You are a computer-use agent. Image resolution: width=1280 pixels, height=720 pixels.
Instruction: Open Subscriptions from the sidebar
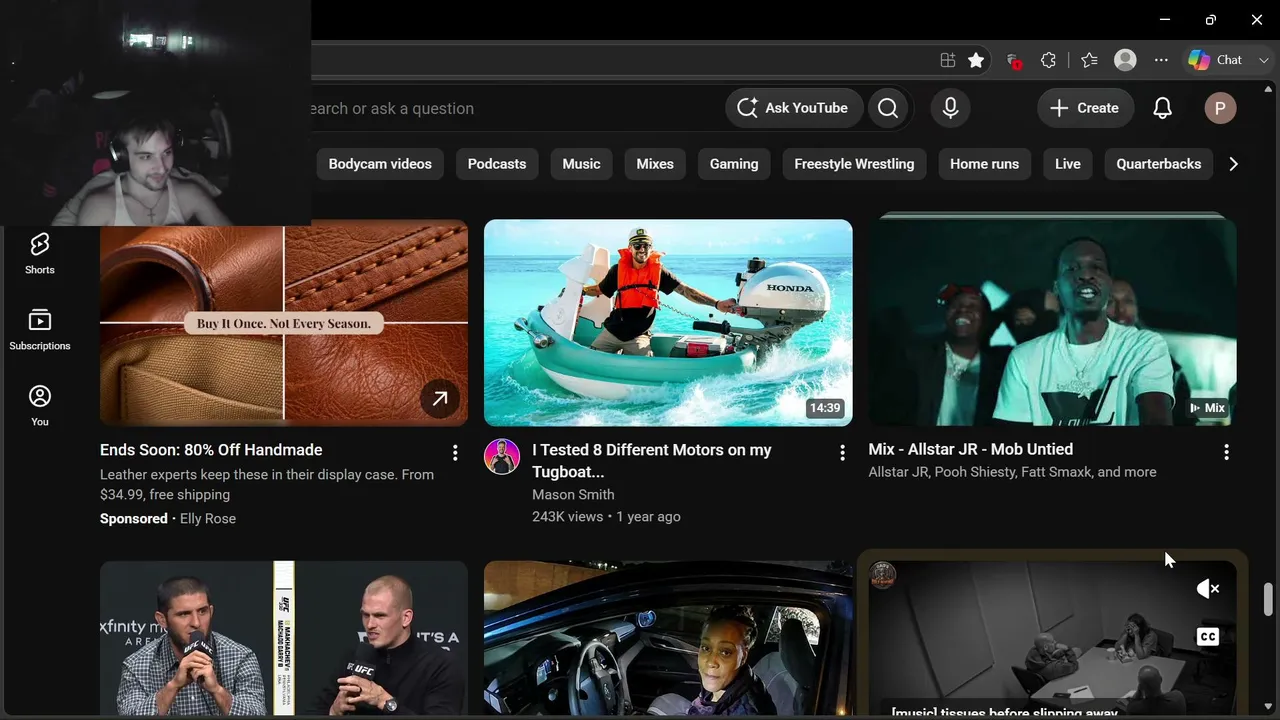point(40,329)
